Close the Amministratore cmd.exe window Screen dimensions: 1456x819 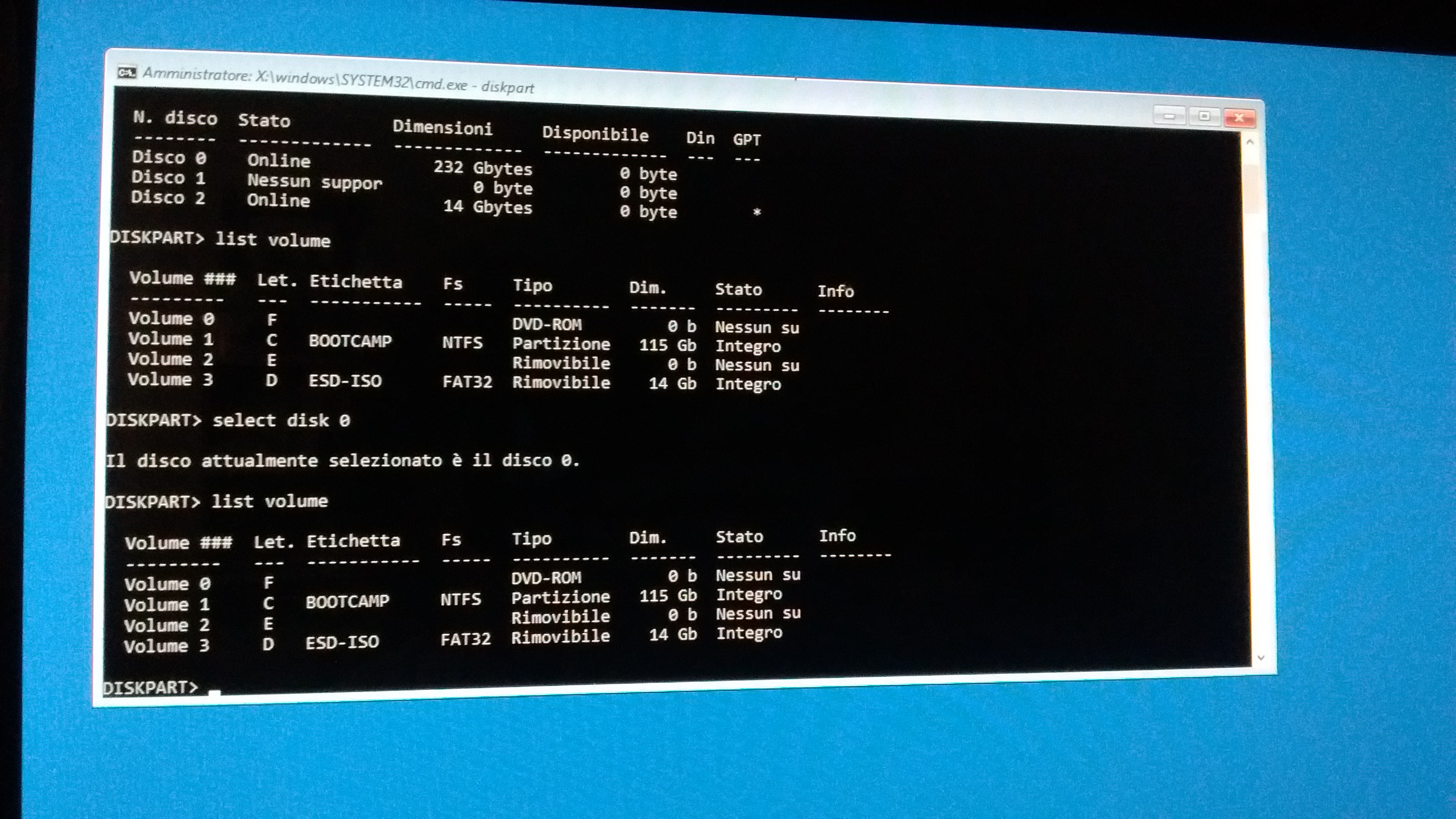[1239, 118]
